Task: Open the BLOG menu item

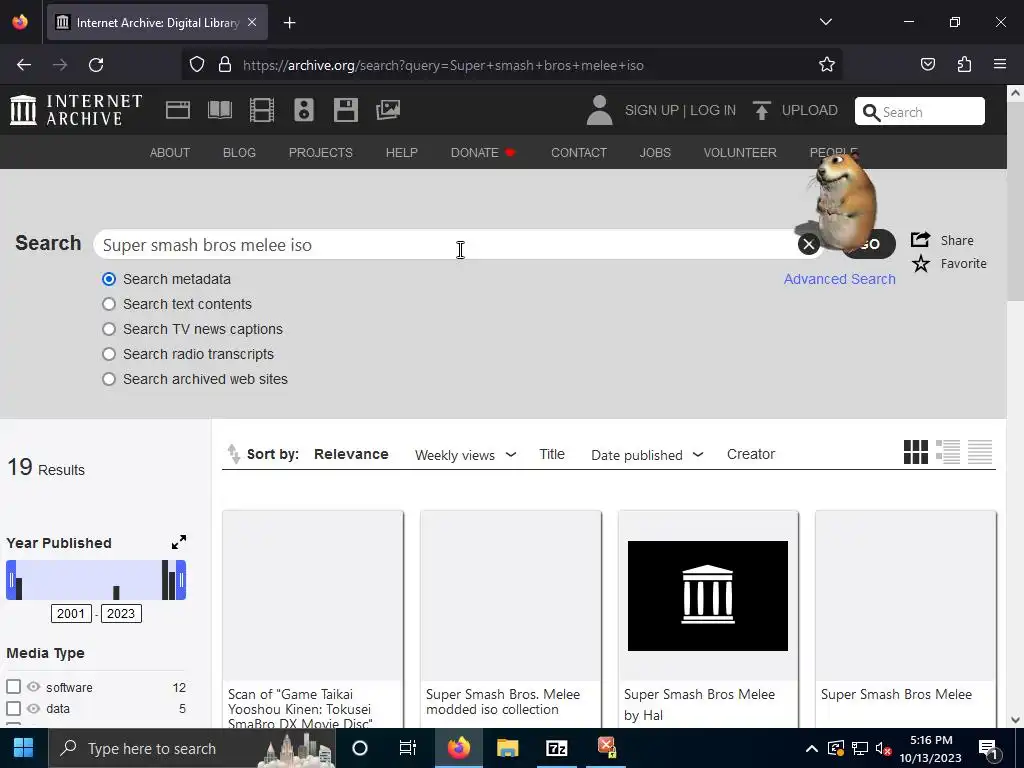Action: point(239,152)
